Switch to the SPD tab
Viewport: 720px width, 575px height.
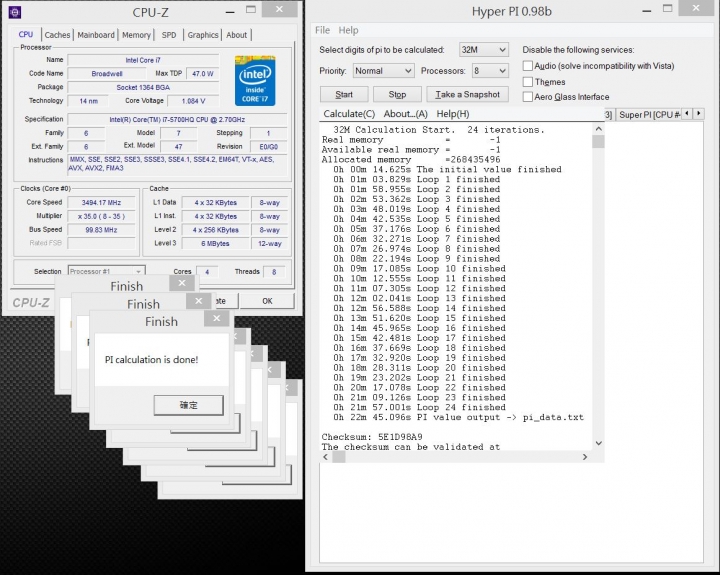[169, 35]
